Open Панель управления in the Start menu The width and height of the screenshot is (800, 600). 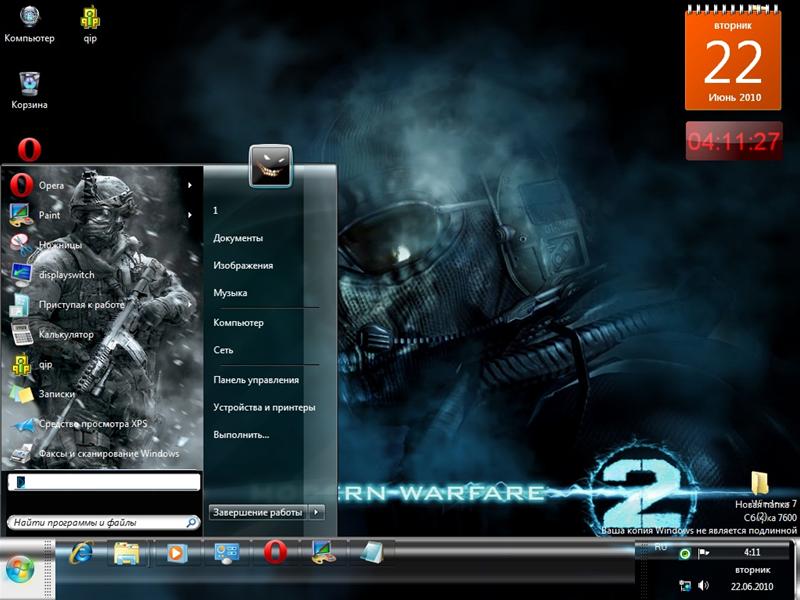(x=256, y=380)
